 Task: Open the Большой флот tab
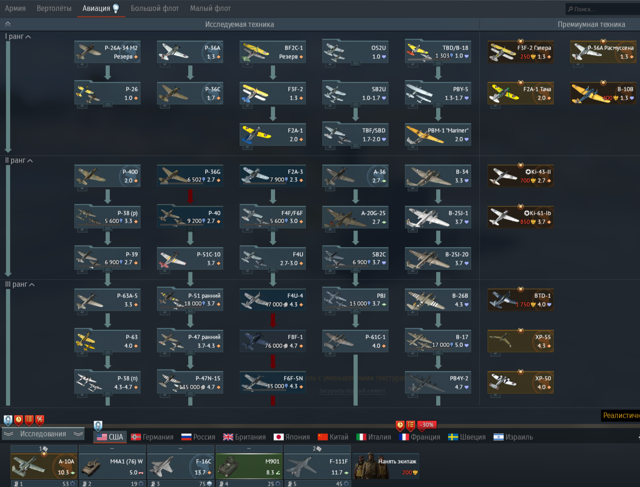pos(154,8)
